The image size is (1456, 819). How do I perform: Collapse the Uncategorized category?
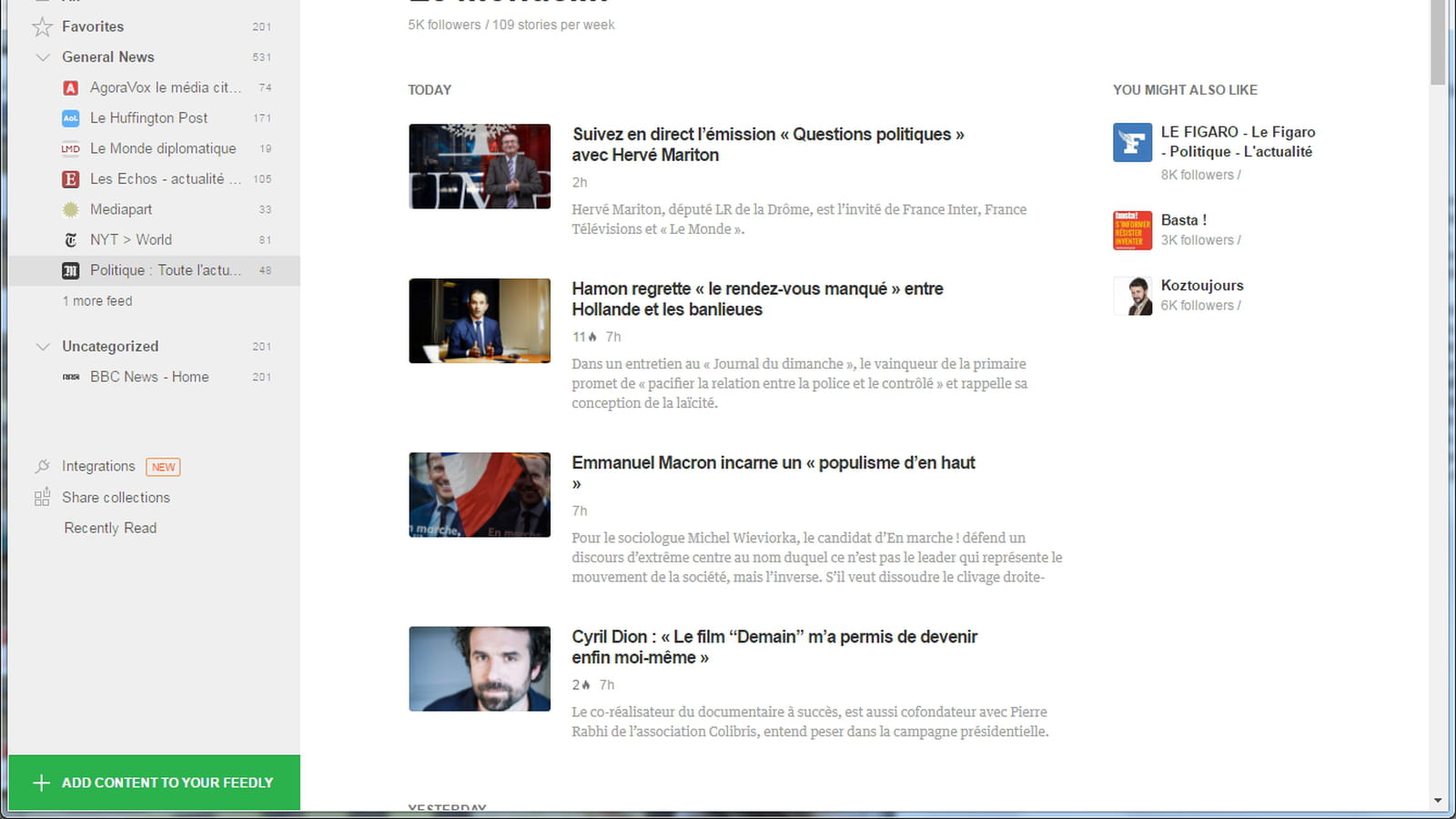pyautogui.click(x=42, y=347)
